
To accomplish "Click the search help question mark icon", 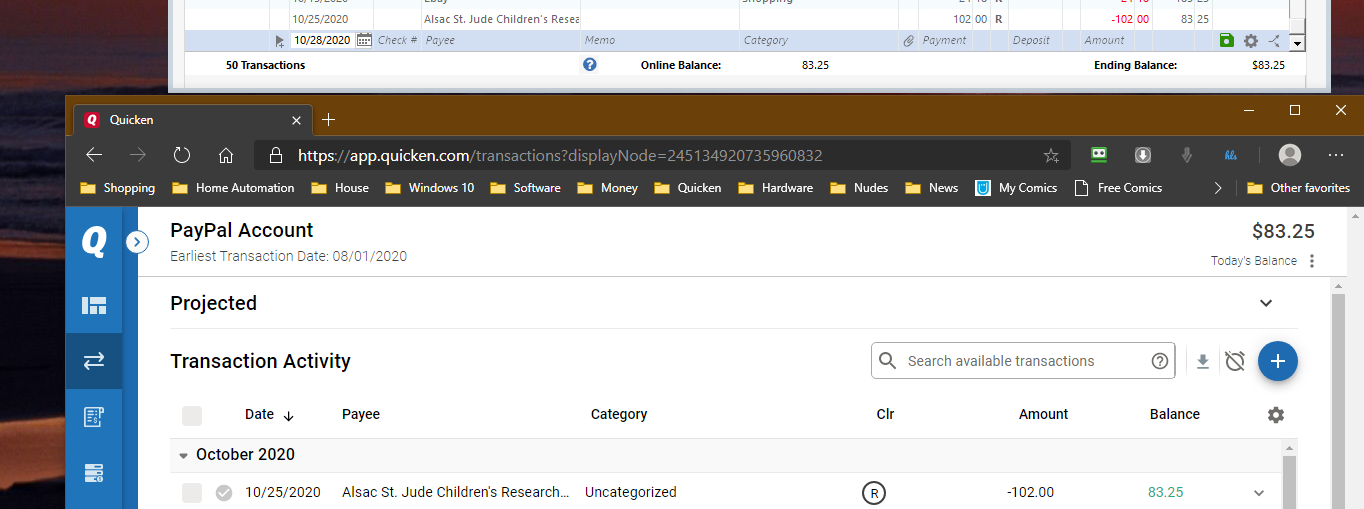I will [x=1160, y=361].
